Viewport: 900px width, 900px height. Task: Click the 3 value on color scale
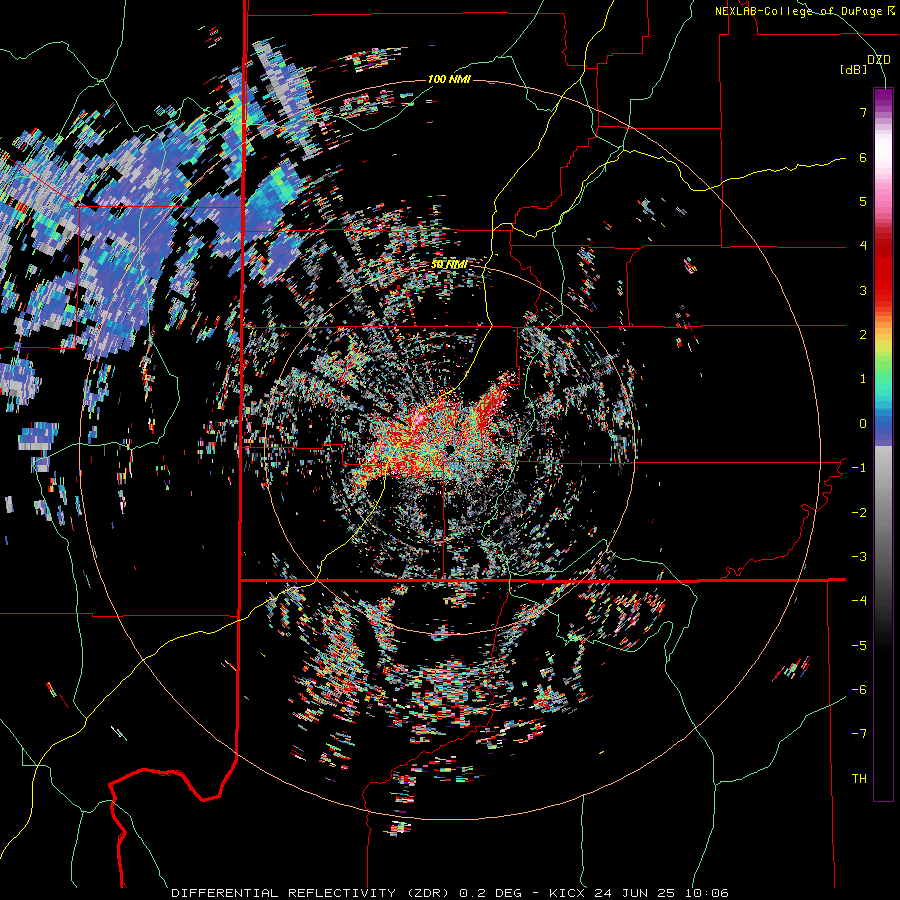[863, 290]
